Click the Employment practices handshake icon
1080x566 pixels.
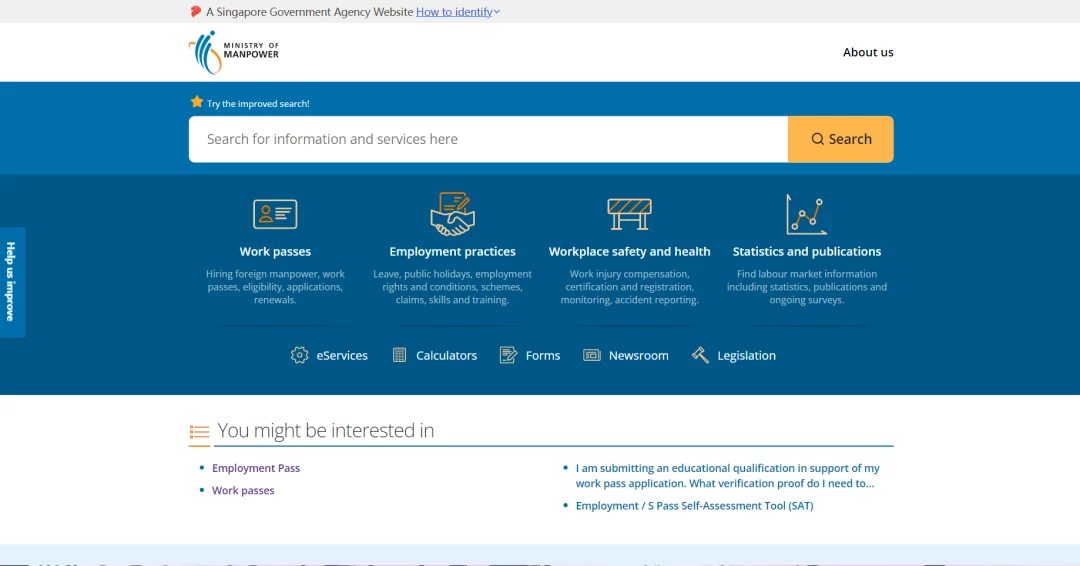click(453, 213)
